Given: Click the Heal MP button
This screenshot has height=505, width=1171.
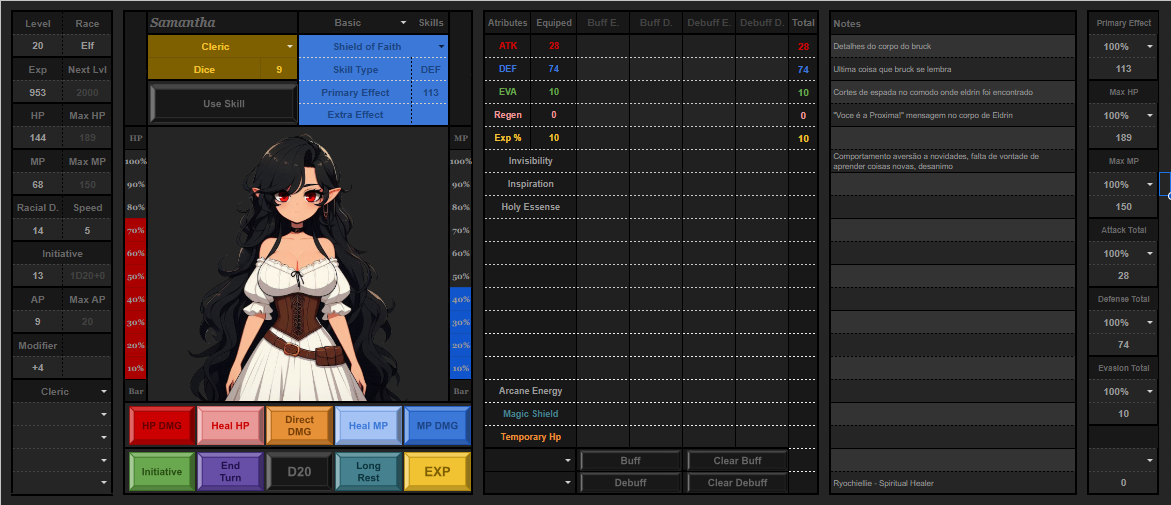Looking at the screenshot, I should tap(368, 426).
